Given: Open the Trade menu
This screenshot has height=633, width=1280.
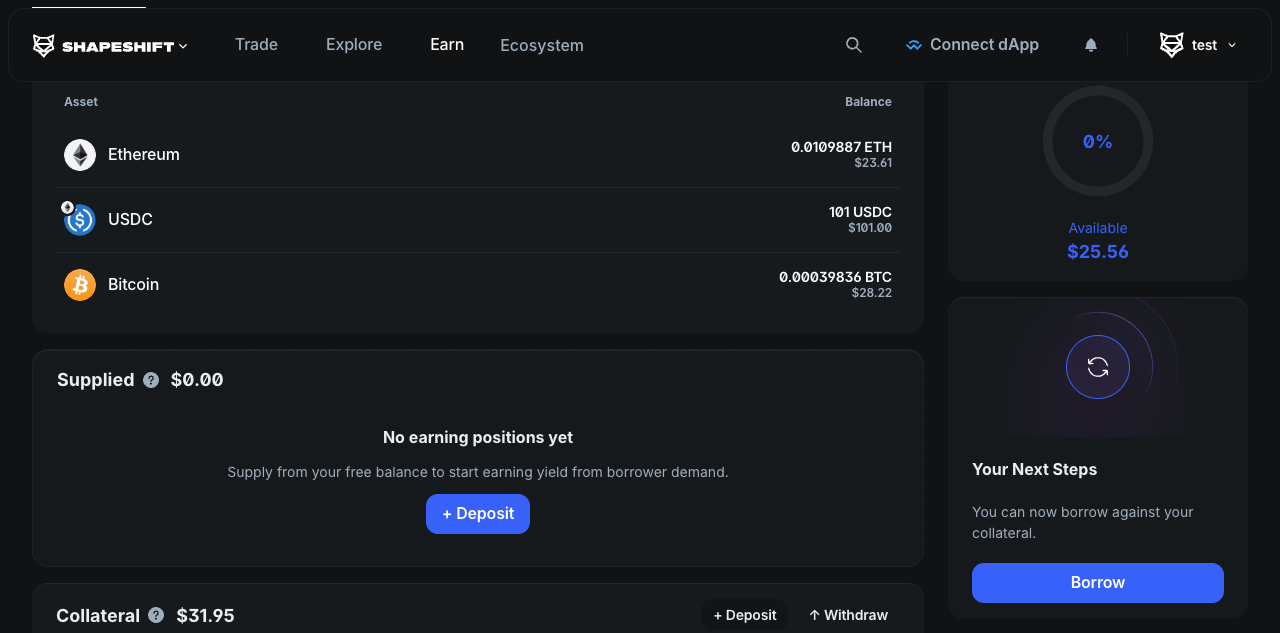Looking at the screenshot, I should coord(256,44).
